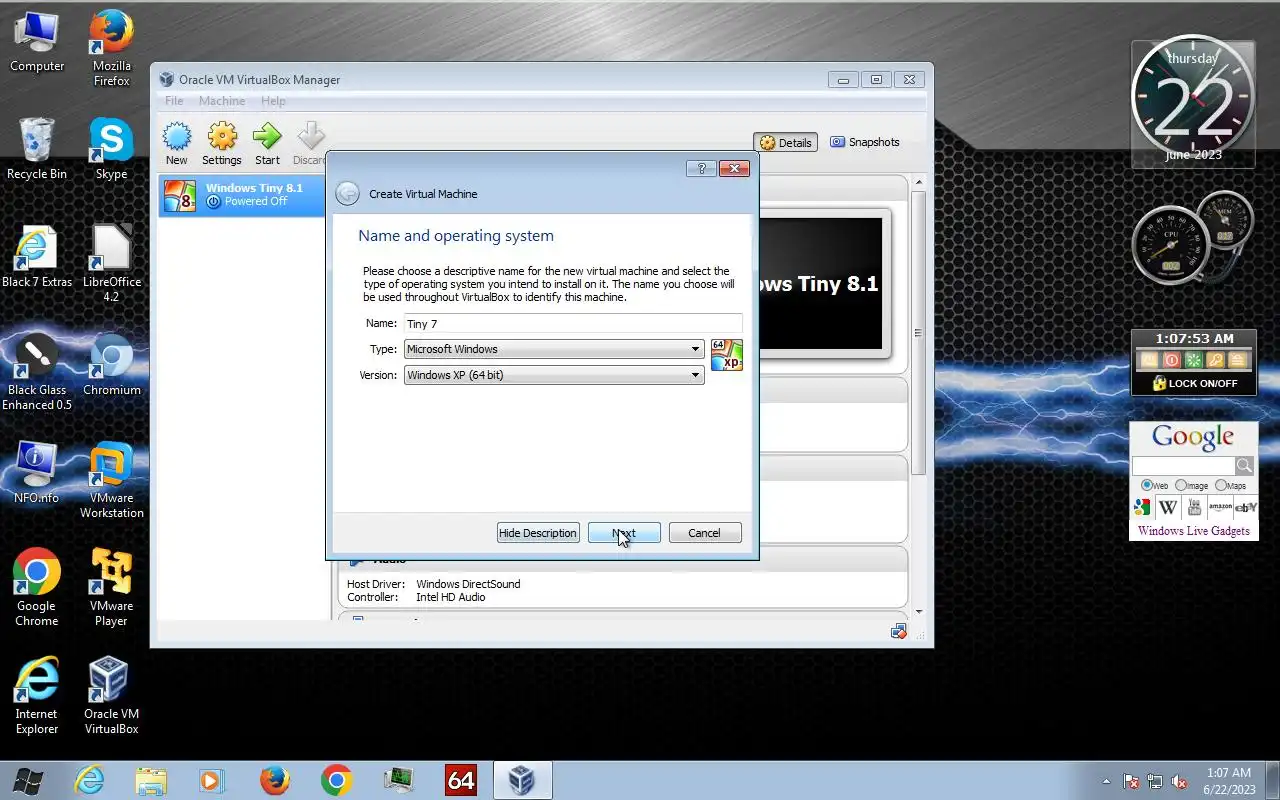1280x800 pixels.
Task: Click the Windows Live Gadgets link
Action: (1193, 531)
